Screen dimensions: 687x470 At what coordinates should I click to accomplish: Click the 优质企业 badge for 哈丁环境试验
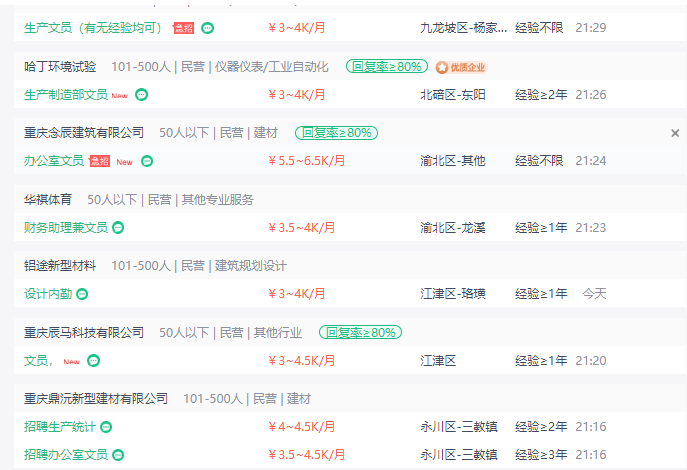point(461,67)
